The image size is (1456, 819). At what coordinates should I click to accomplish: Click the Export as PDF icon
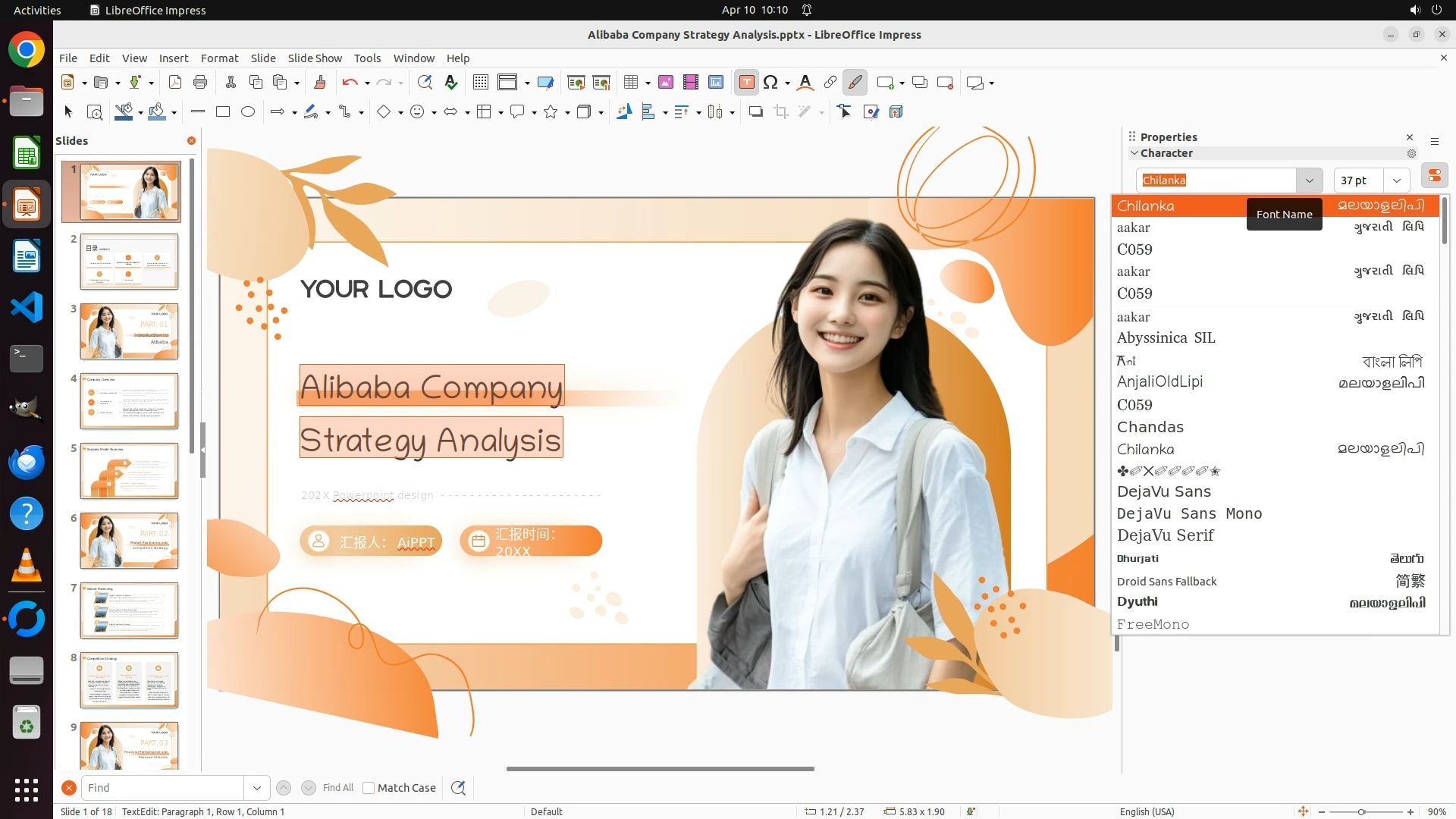(174, 83)
